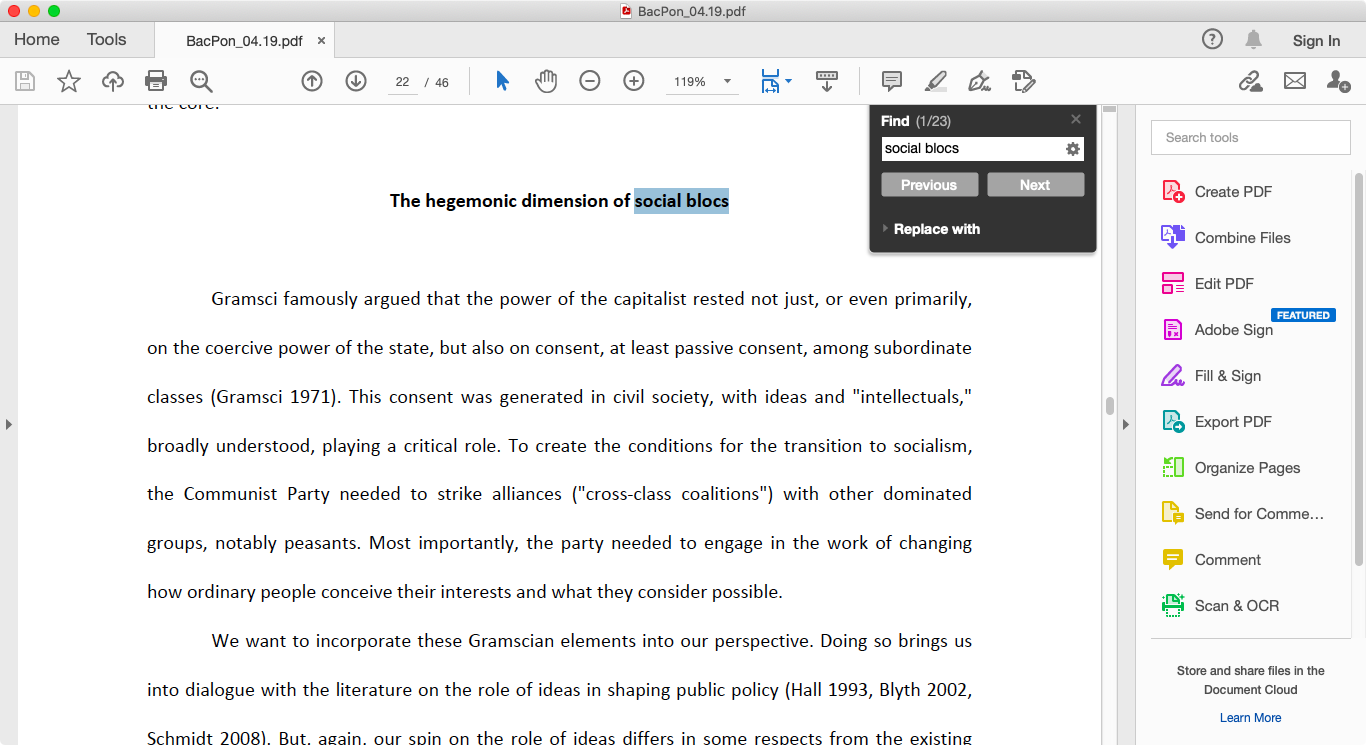The height and width of the screenshot is (745, 1366).
Task: Open the Learn More link
Action: 1250,718
